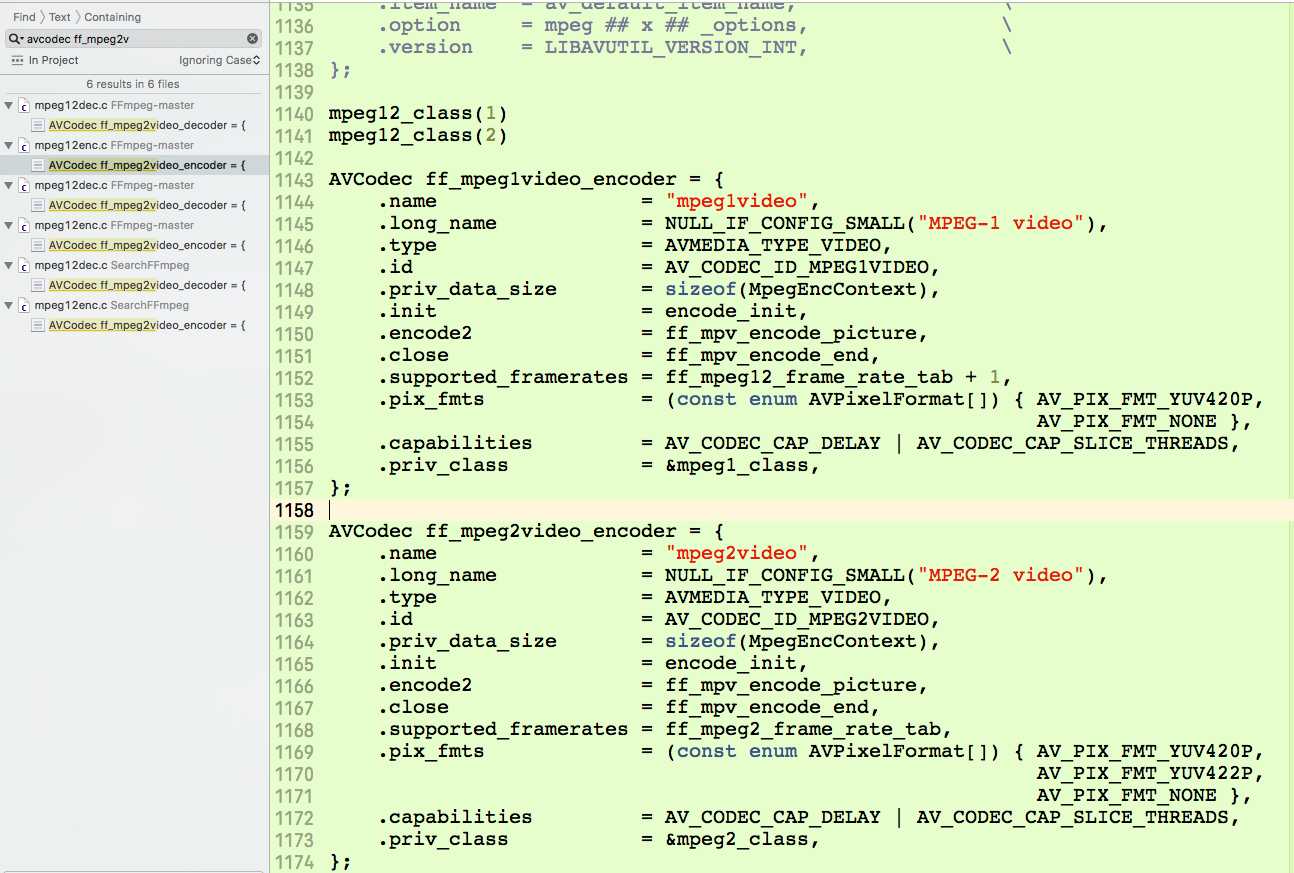1294x873 pixels.
Task: Collapse mpeg12dec.c SearchFFmpeg results group
Action: [9, 265]
